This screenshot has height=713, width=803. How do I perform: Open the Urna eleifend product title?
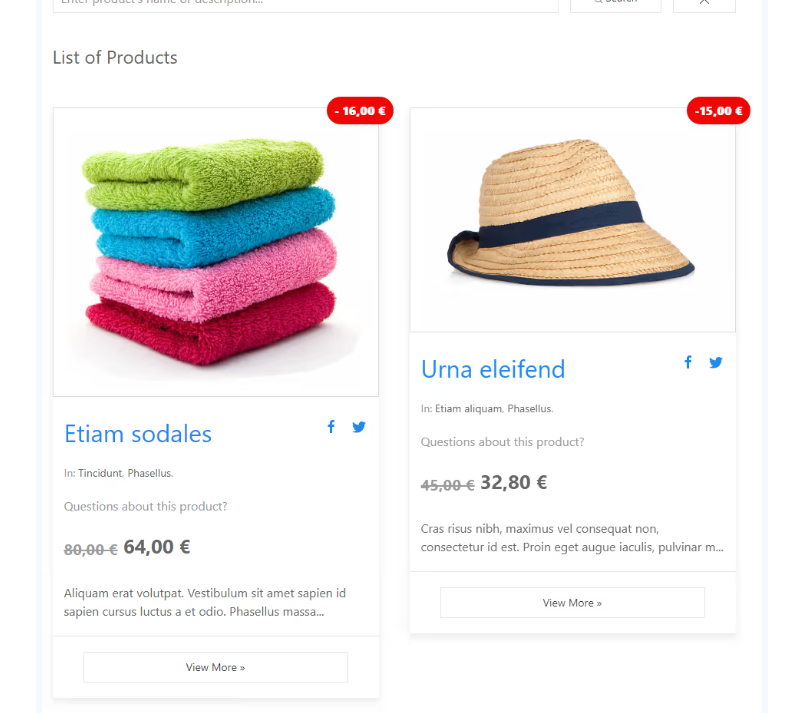pos(493,369)
